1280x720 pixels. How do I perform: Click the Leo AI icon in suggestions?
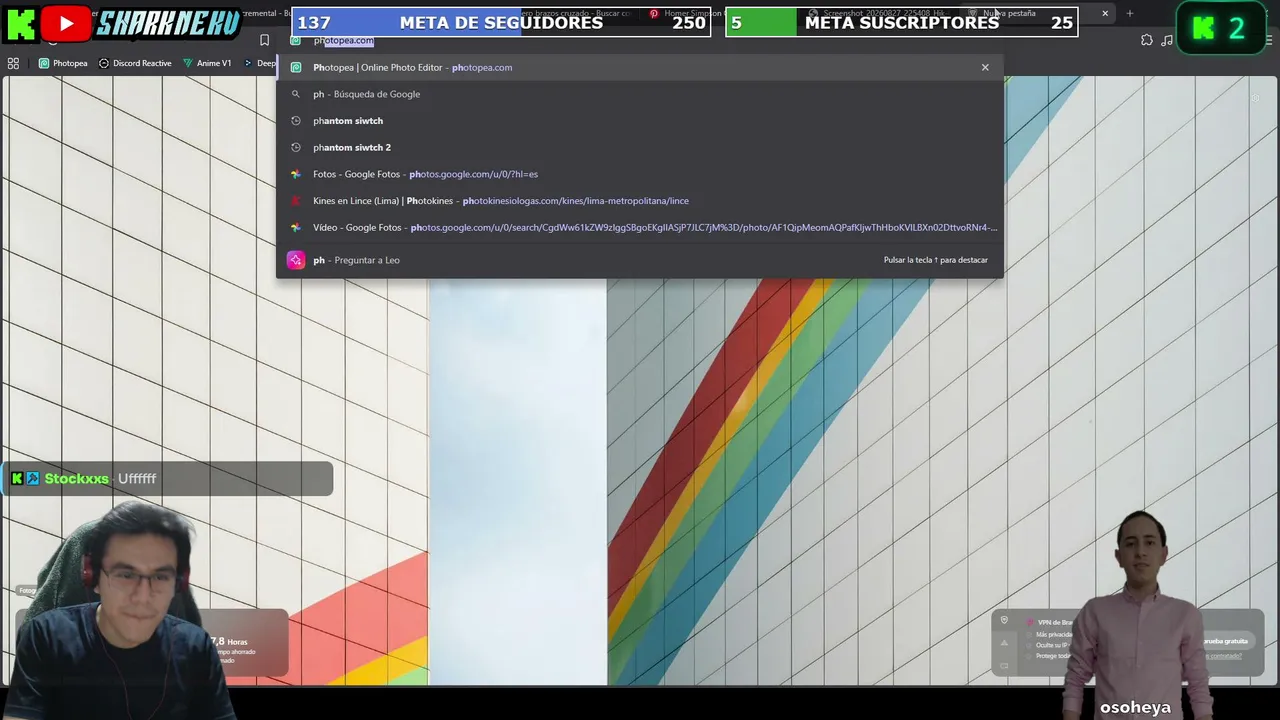pyautogui.click(x=296, y=260)
